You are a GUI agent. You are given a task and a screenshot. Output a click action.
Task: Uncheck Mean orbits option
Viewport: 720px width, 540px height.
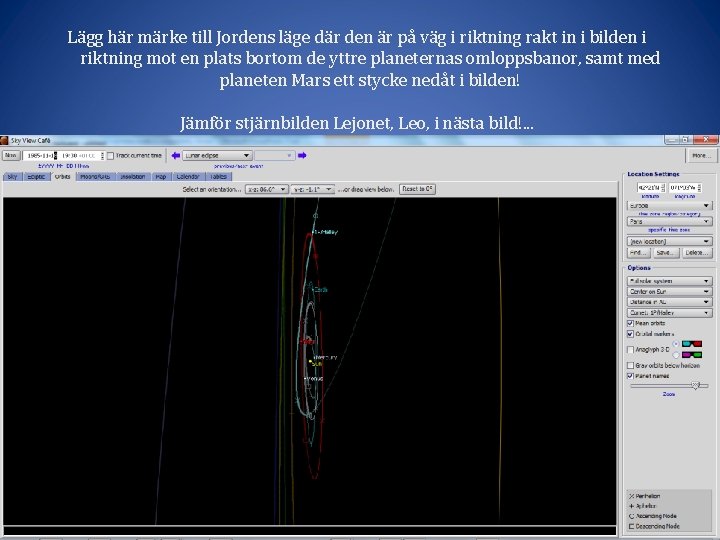[x=630, y=323]
